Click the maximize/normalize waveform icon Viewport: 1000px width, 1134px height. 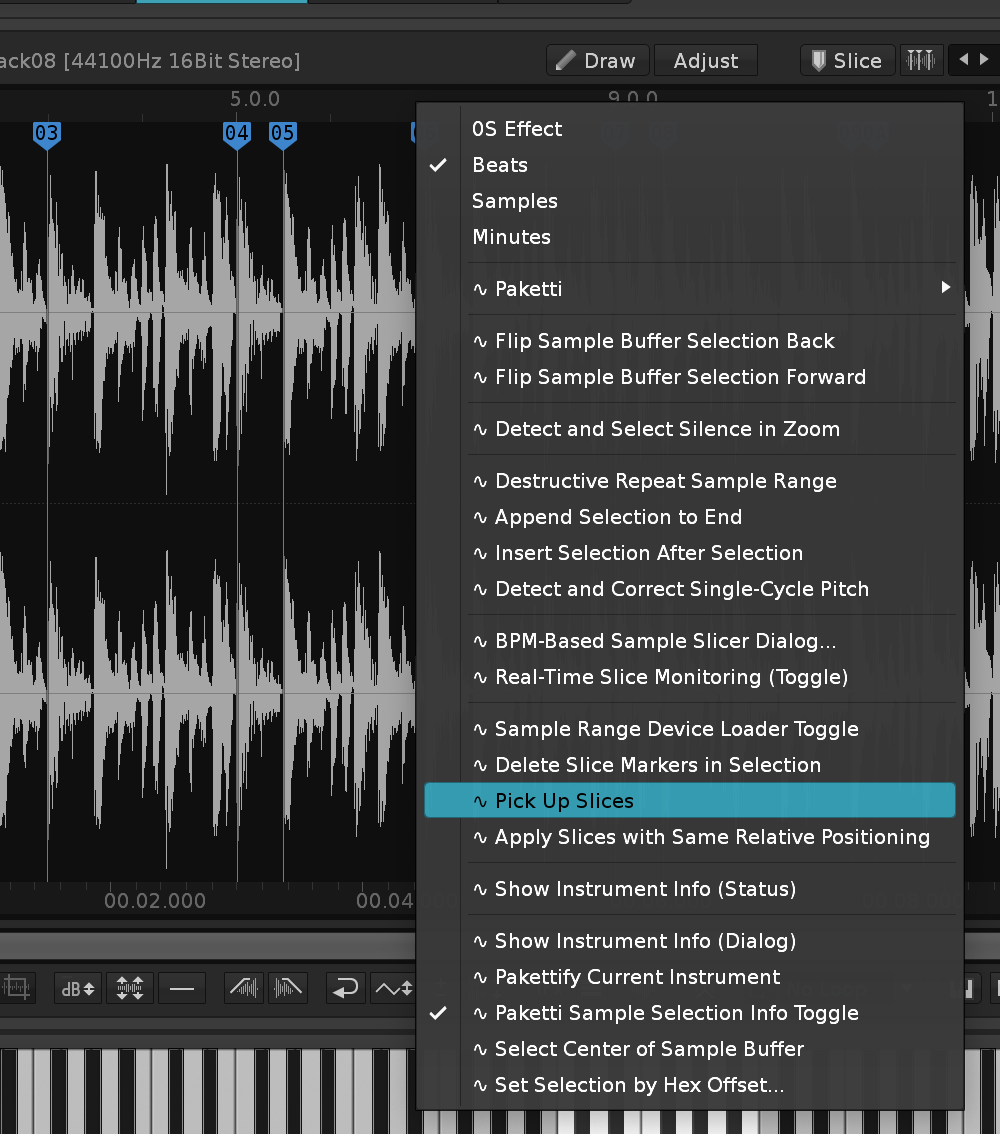pos(130,989)
